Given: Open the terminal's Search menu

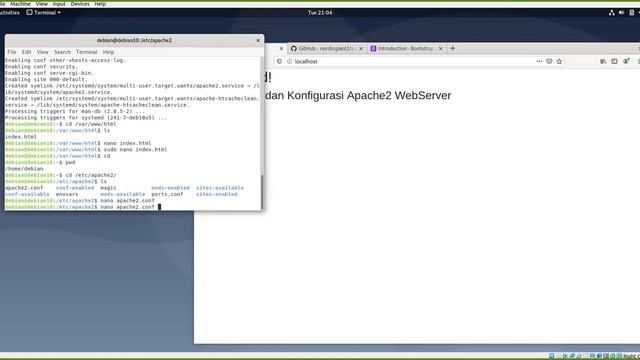Looking at the screenshot, I should click(62, 52).
